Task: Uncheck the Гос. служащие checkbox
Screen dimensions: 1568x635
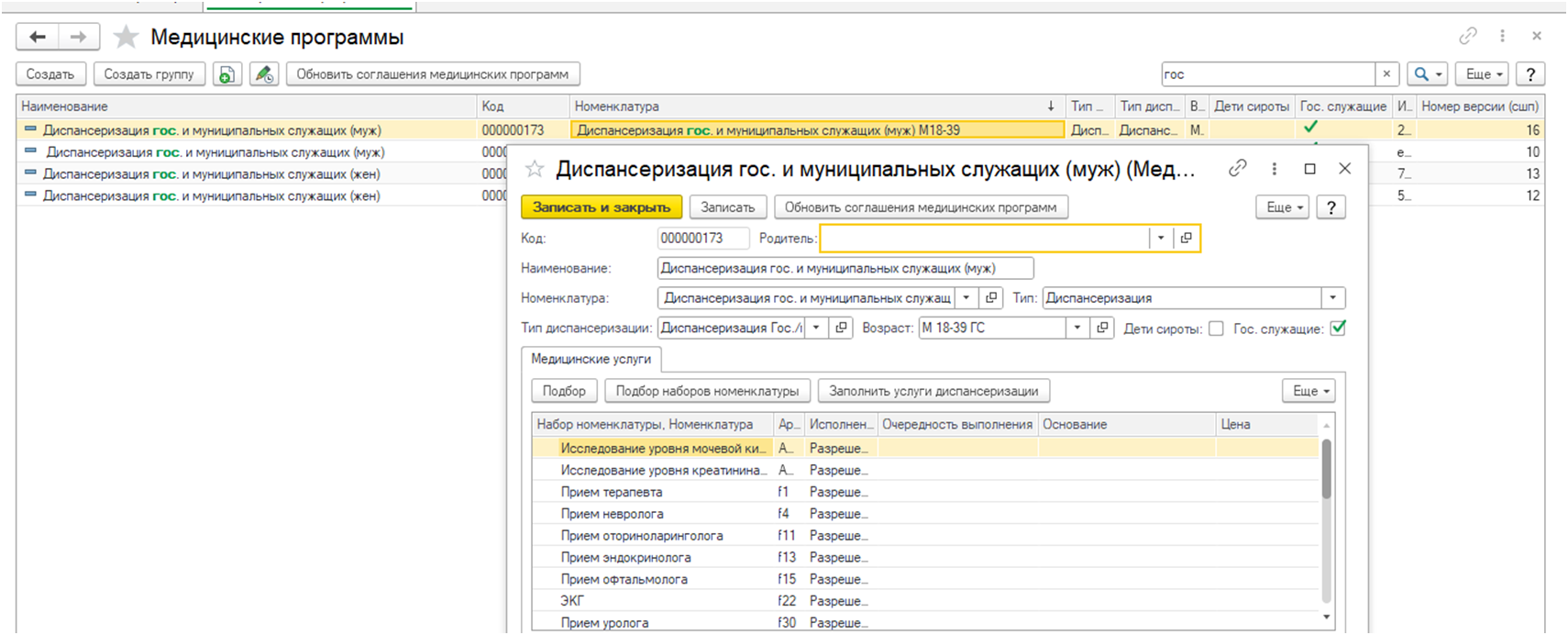Action: (1338, 329)
